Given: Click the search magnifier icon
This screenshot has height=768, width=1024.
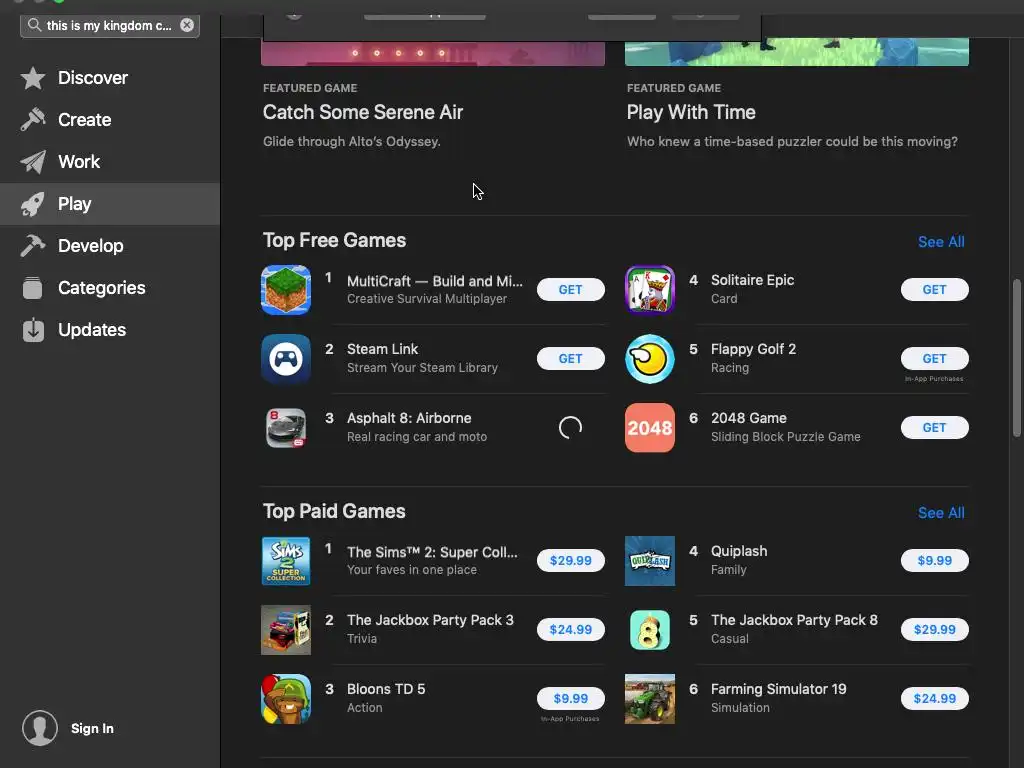Looking at the screenshot, I should click(34, 25).
